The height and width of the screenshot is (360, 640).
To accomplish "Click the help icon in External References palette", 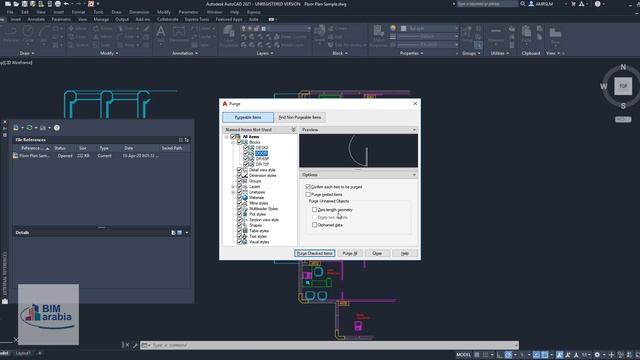I will (x=57, y=128).
